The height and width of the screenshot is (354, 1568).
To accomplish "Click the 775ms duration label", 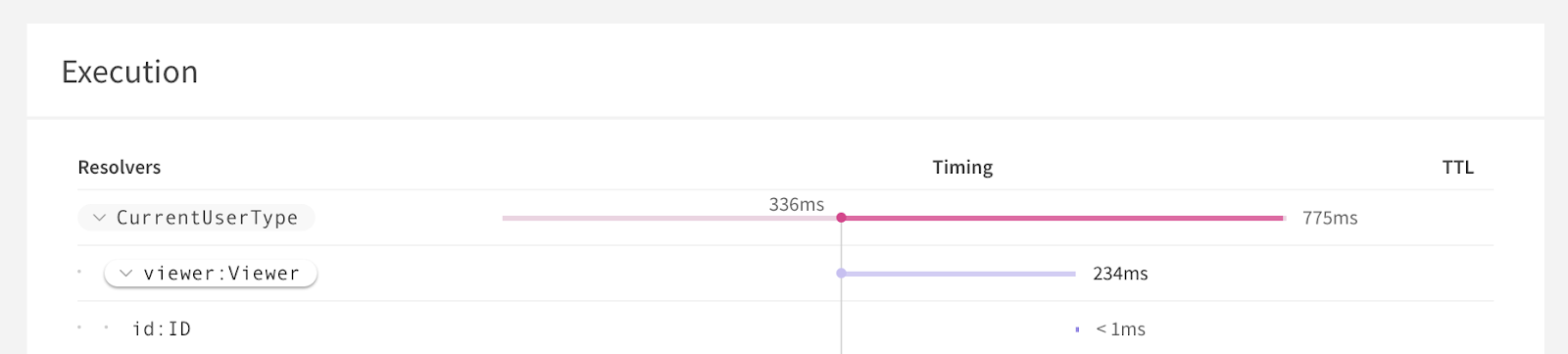I will pos(1330,218).
